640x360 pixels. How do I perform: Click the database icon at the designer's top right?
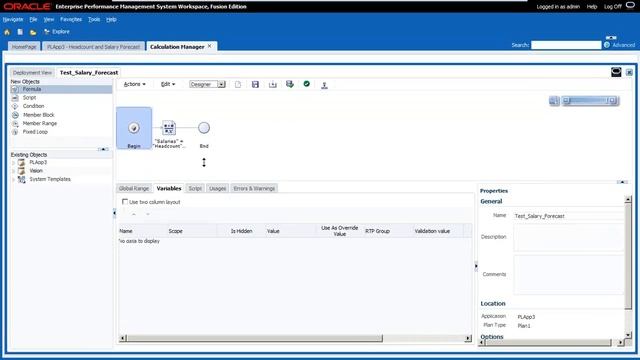(616, 72)
